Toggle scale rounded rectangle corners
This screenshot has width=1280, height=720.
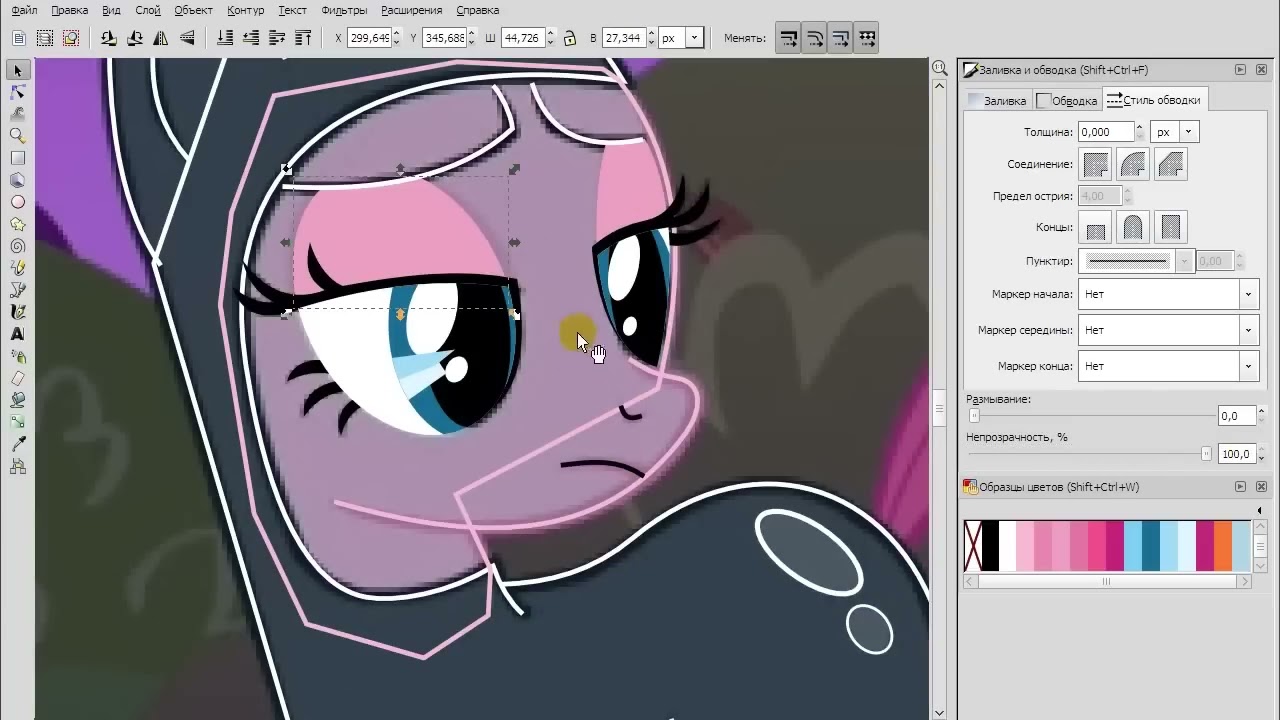click(815, 38)
